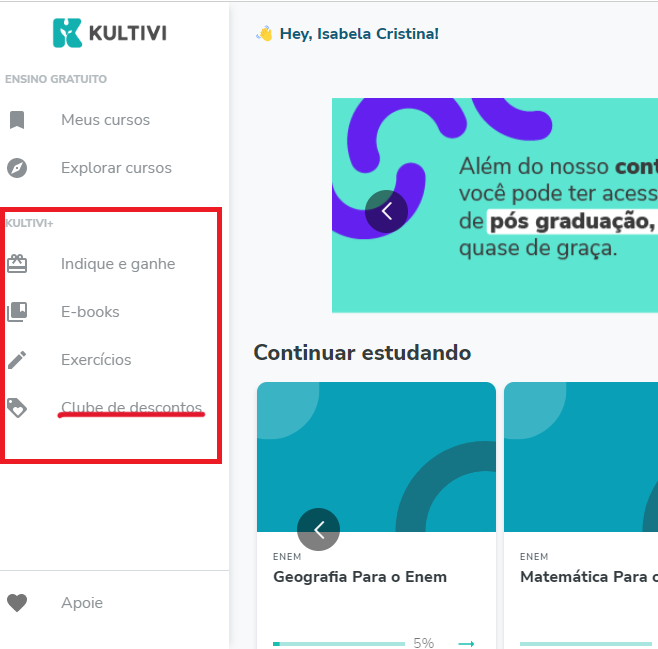Click the bookmark icon for Meus cursos
This screenshot has width=658, height=649.
(x=17, y=120)
